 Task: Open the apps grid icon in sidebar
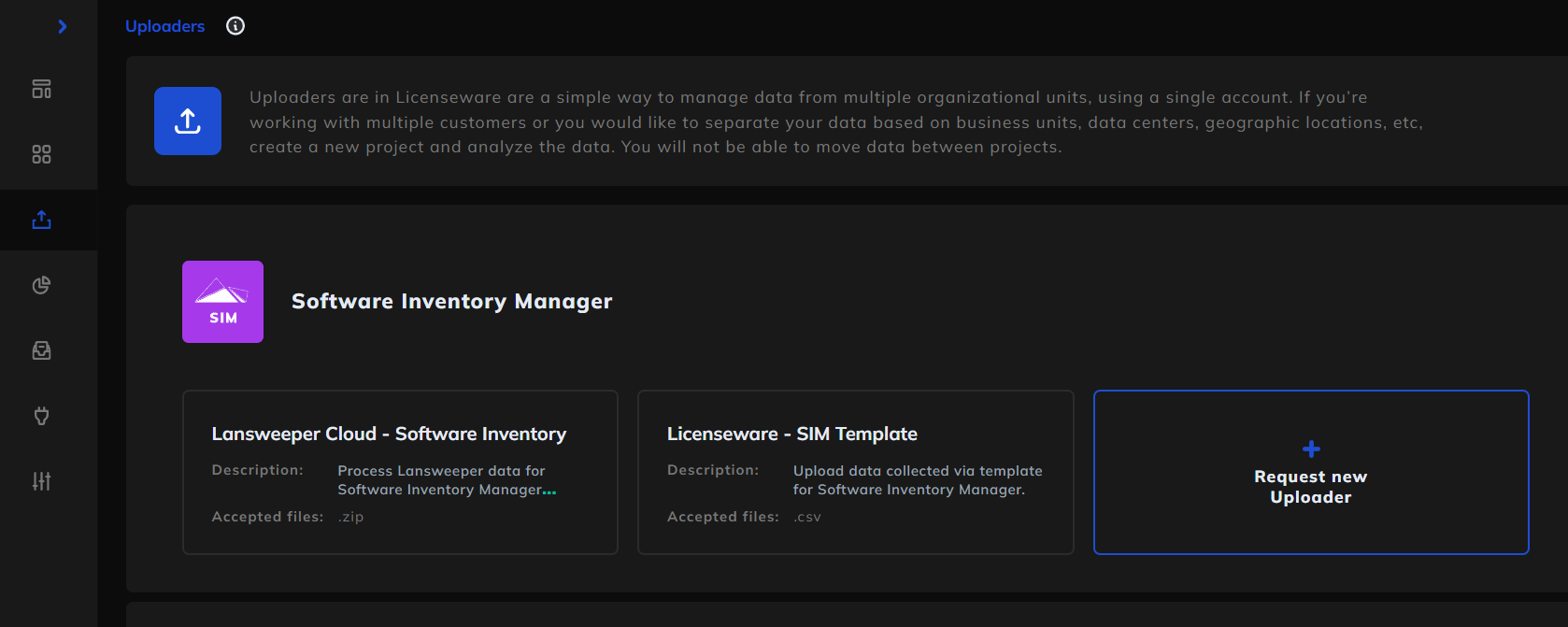pos(41,154)
